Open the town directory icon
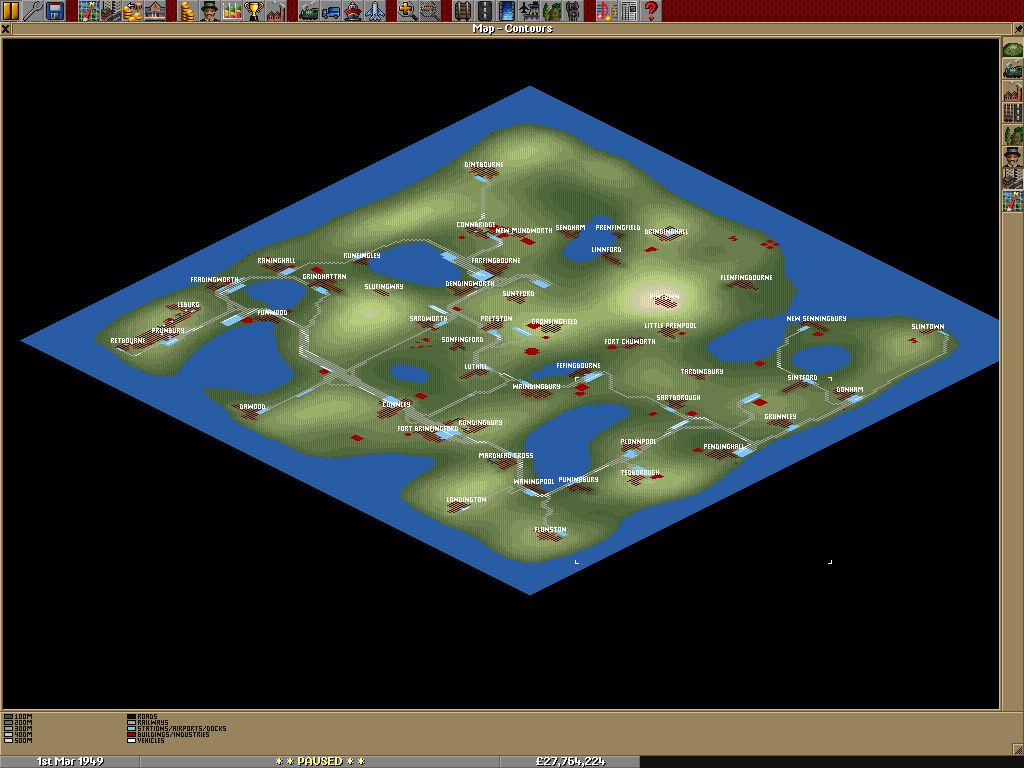 click(x=111, y=10)
